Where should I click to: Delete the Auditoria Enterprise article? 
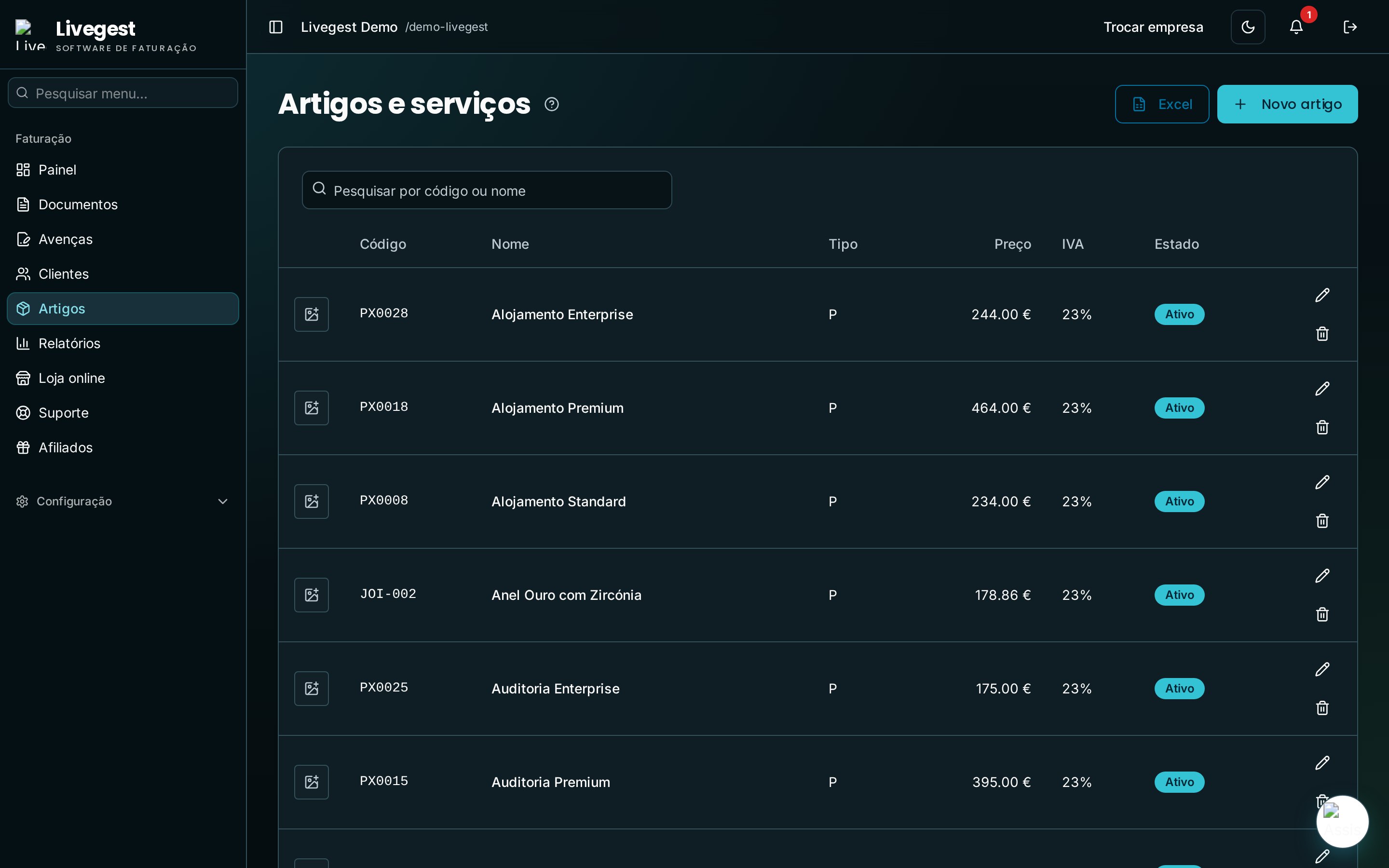click(1322, 708)
